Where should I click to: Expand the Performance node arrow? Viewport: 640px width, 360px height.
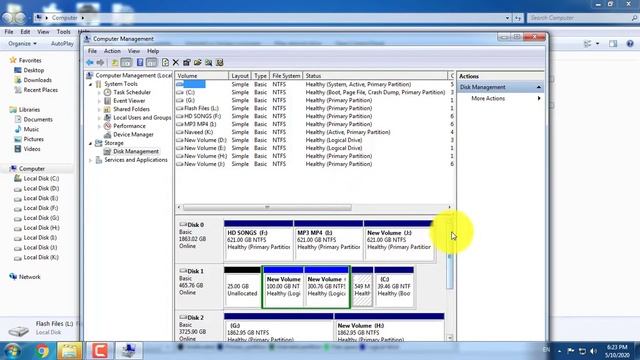pyautogui.click(x=99, y=126)
